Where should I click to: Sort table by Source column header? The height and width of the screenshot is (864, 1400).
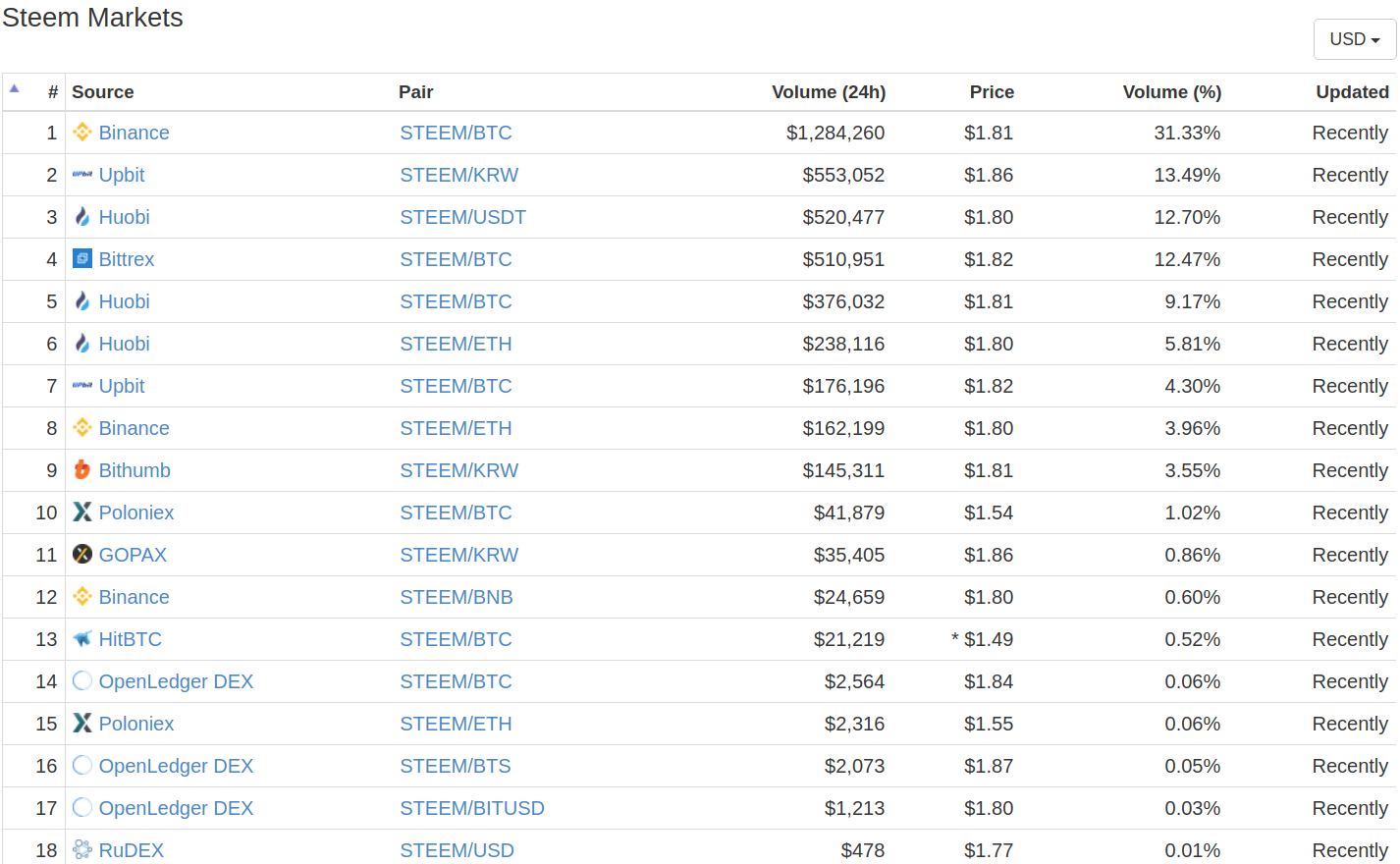(x=103, y=92)
